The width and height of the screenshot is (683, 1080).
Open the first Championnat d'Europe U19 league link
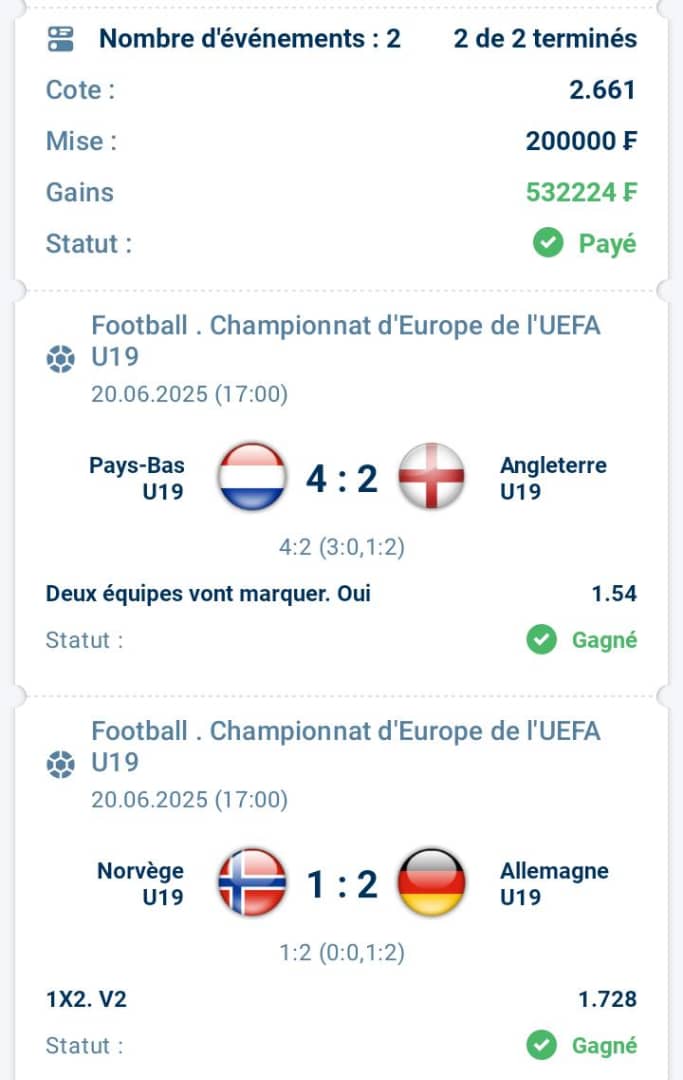(346, 340)
